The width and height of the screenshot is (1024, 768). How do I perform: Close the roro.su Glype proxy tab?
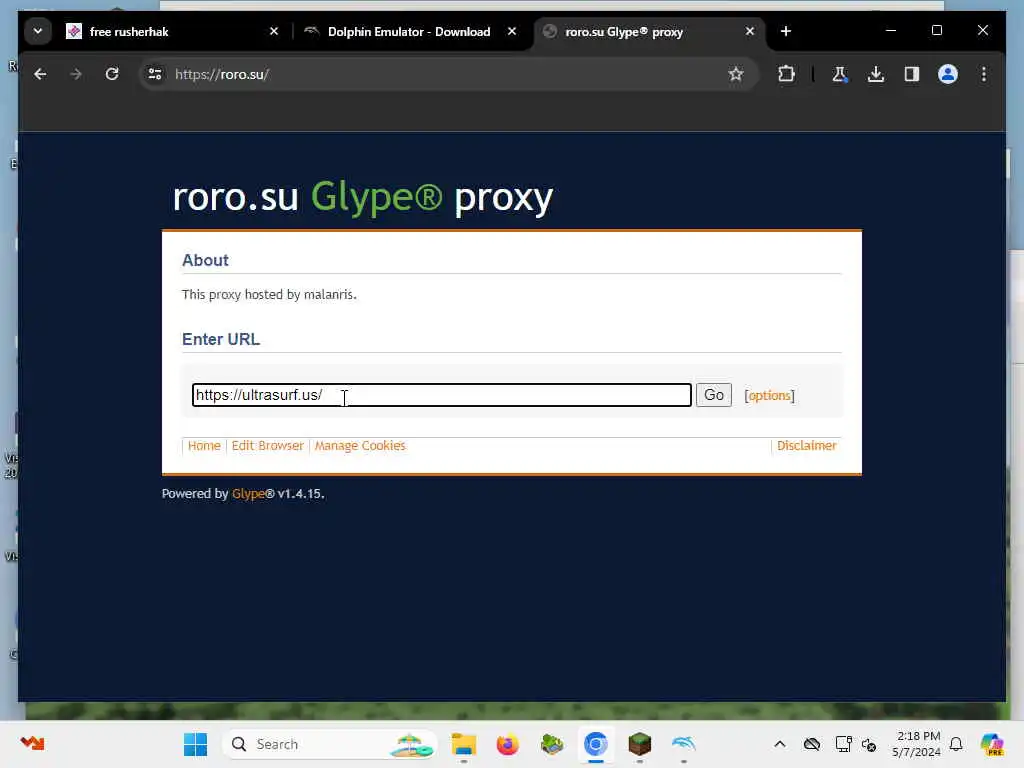tap(750, 31)
